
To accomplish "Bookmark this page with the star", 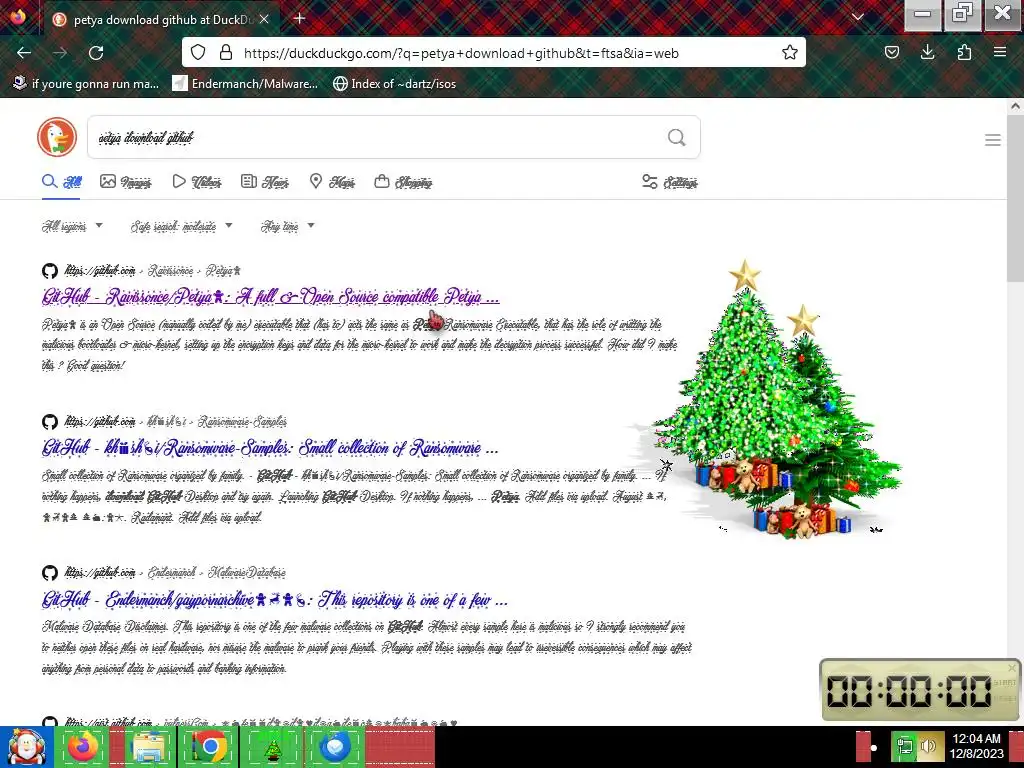I will coord(790,52).
